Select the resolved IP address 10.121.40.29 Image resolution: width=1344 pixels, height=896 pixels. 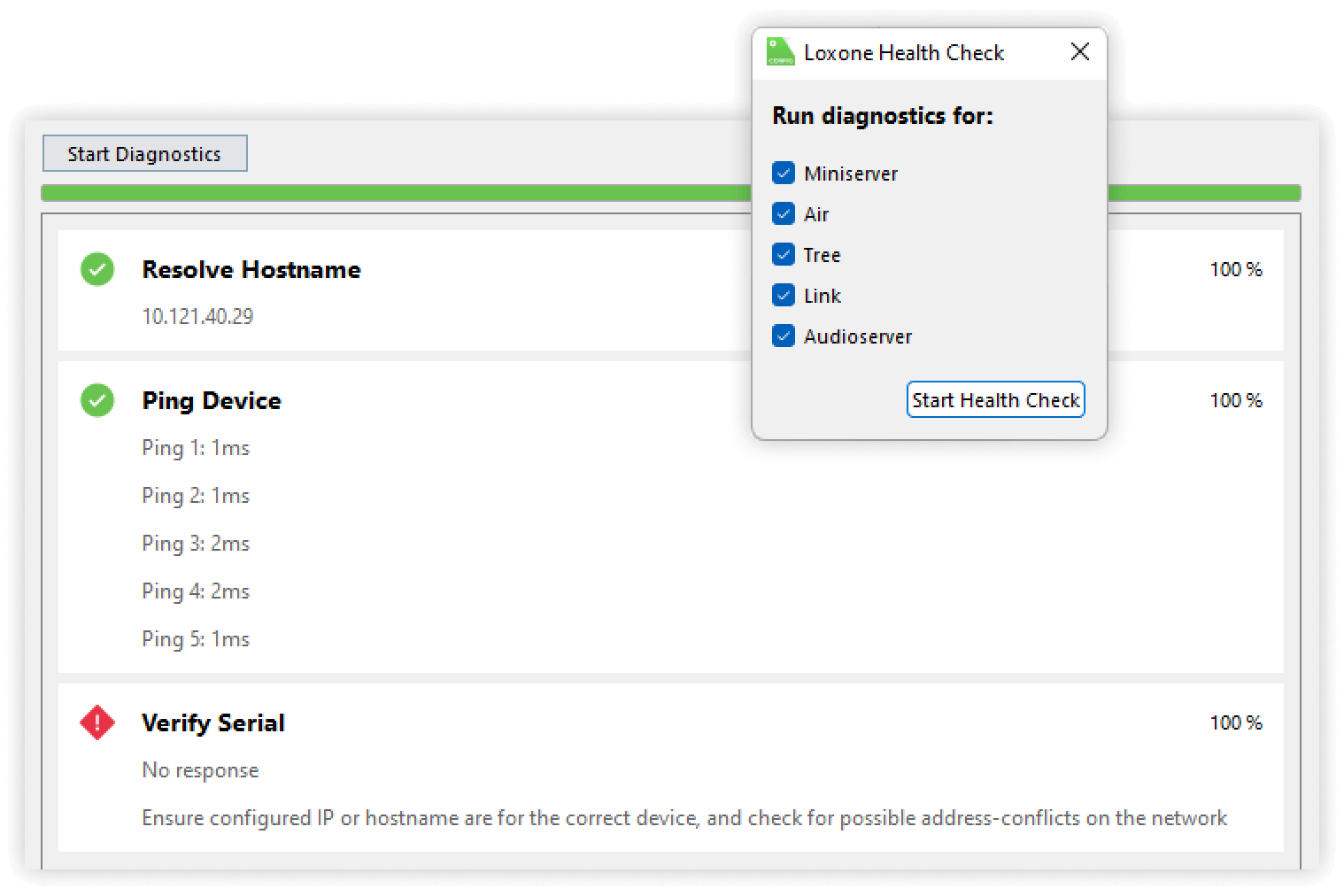[197, 317]
